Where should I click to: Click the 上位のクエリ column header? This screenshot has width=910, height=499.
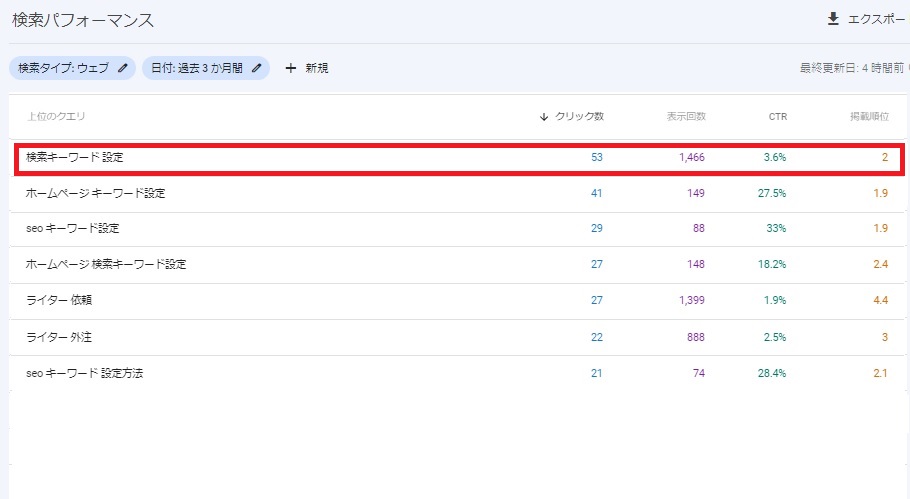tap(56, 116)
